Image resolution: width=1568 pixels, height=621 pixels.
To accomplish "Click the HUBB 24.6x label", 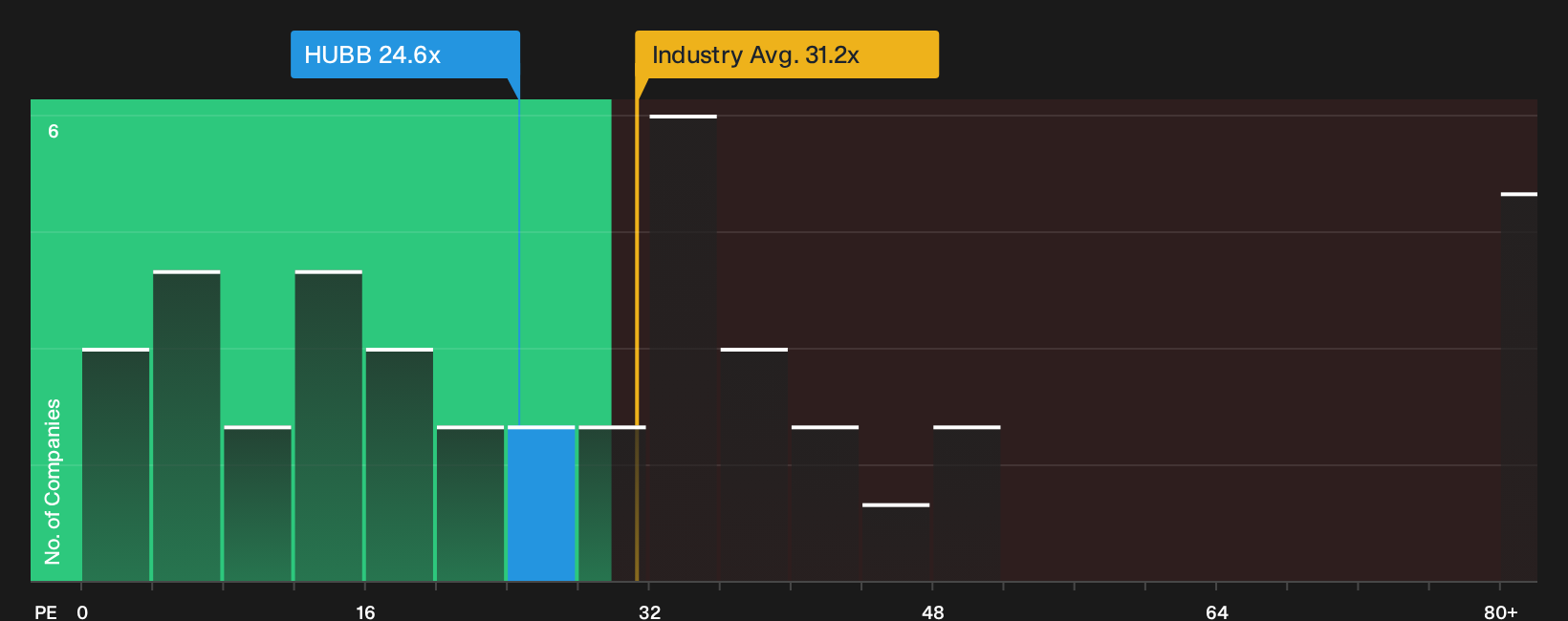I will (x=405, y=54).
